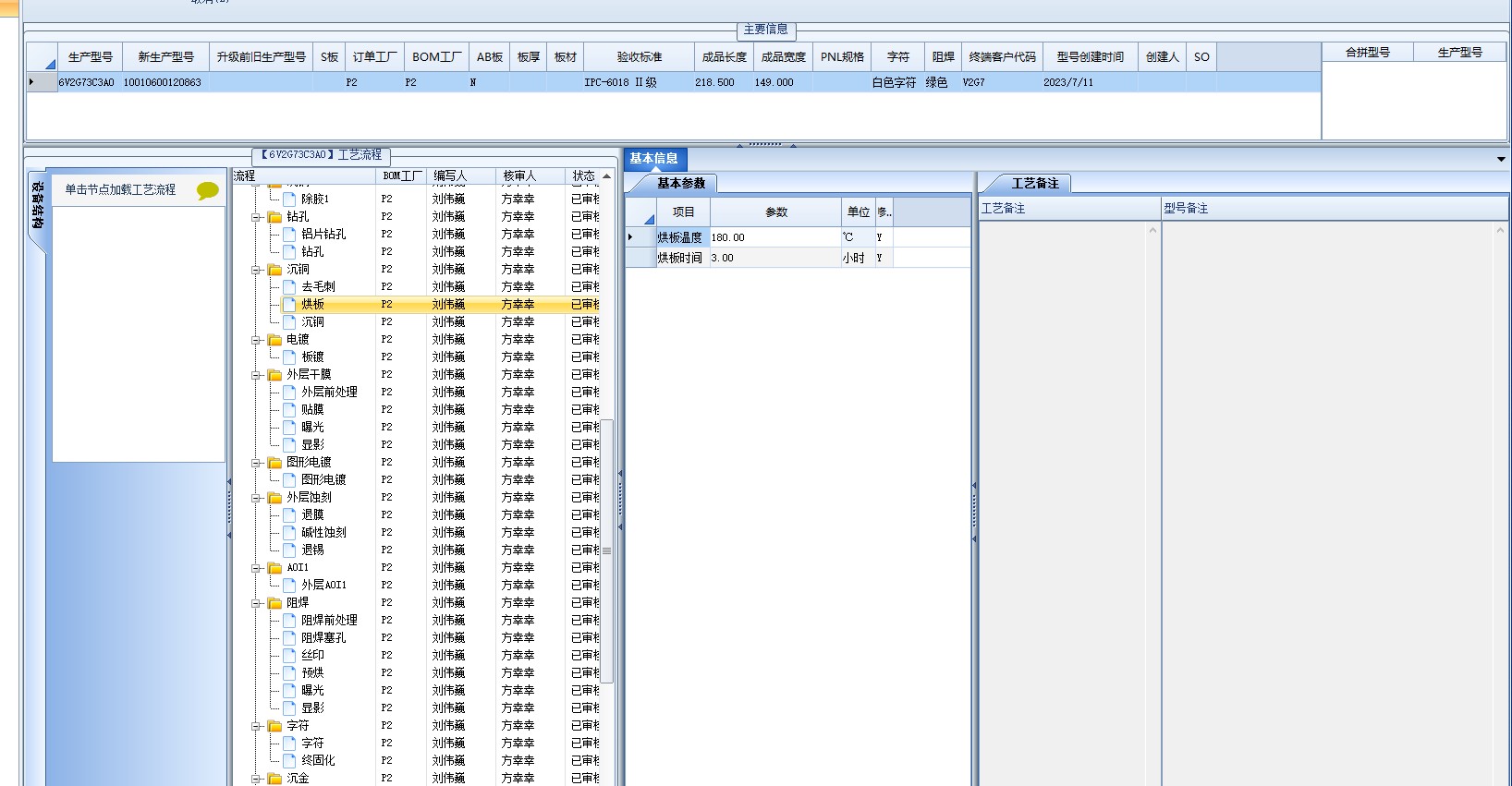Click the yellow speech bubble hint icon

(208, 190)
